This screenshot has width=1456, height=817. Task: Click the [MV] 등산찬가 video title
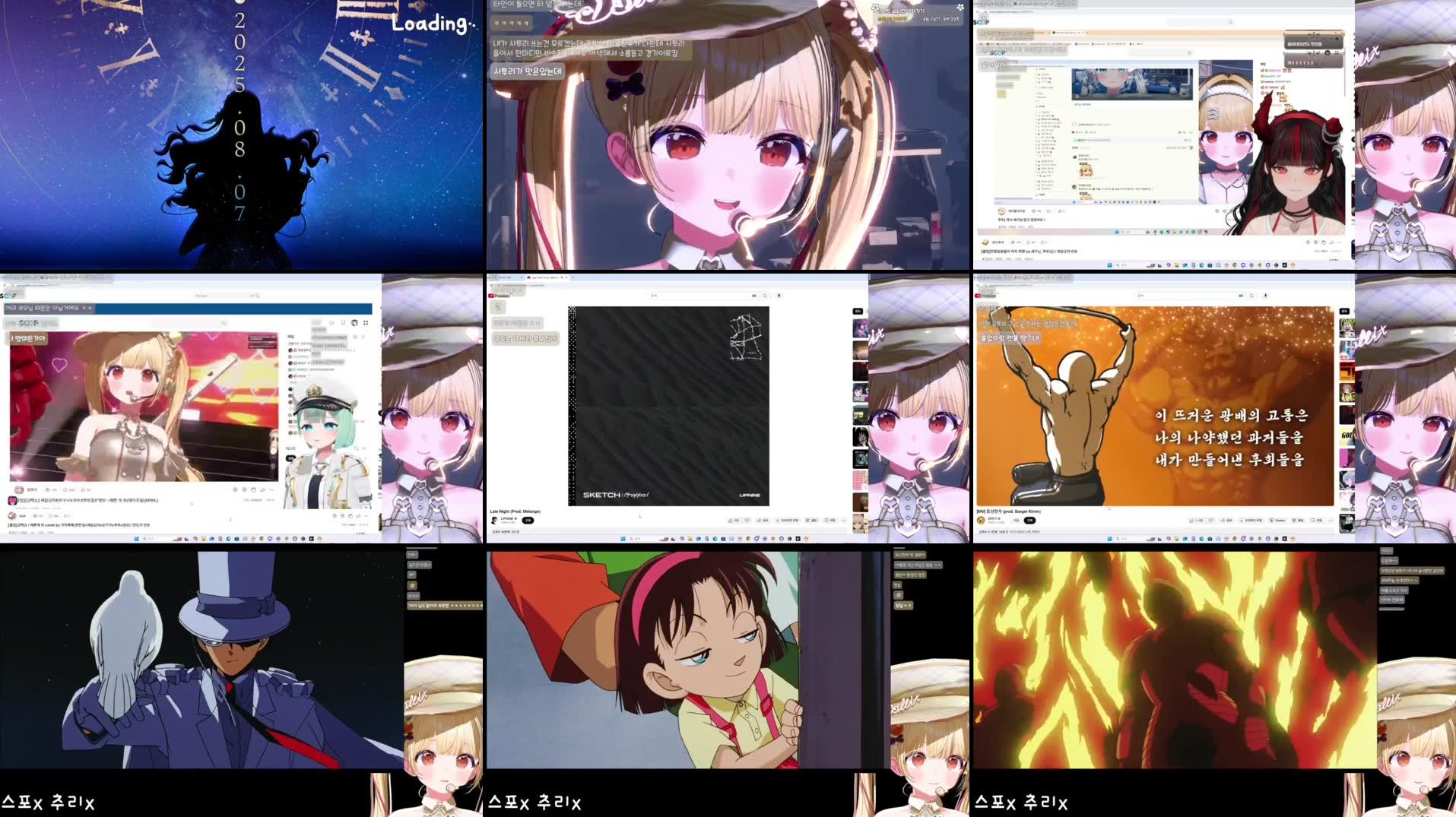(x=1009, y=511)
